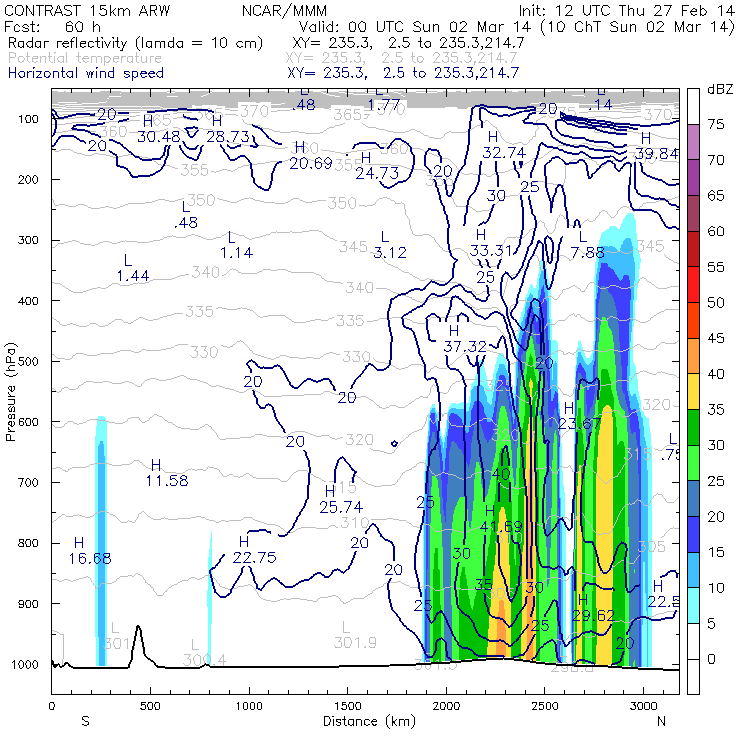This screenshot has height=740, width=740.
Task: Click the '1000' pressure axis tick label
Action: click(x=24, y=664)
